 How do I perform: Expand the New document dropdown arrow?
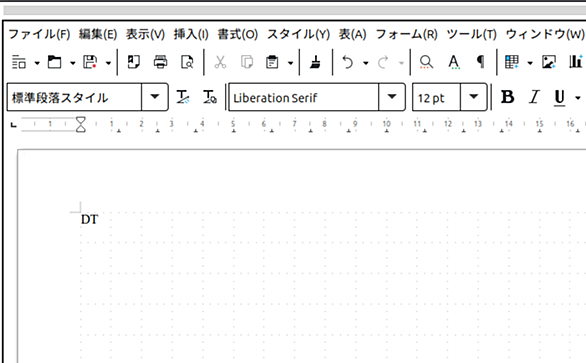coord(37,63)
